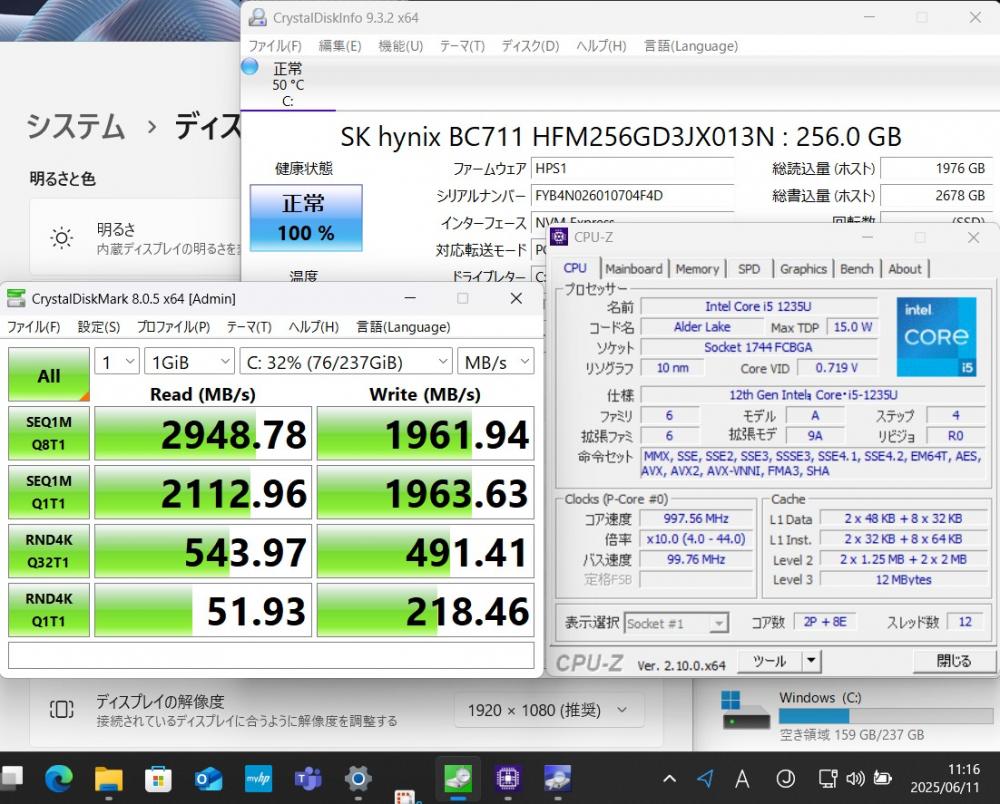This screenshot has width=1000, height=804.
Task: Click the システム breadcrumb in Settings
Action: [x=75, y=126]
